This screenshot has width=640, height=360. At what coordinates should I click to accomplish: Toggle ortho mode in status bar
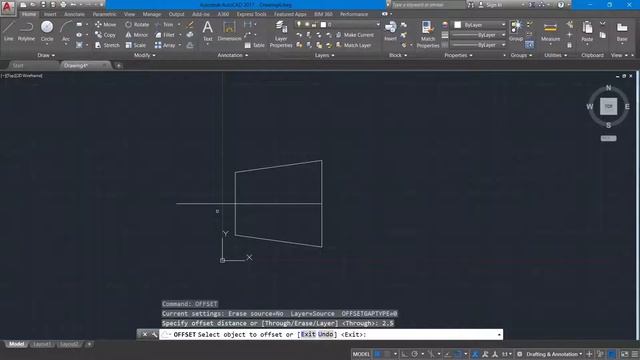[x=404, y=354]
